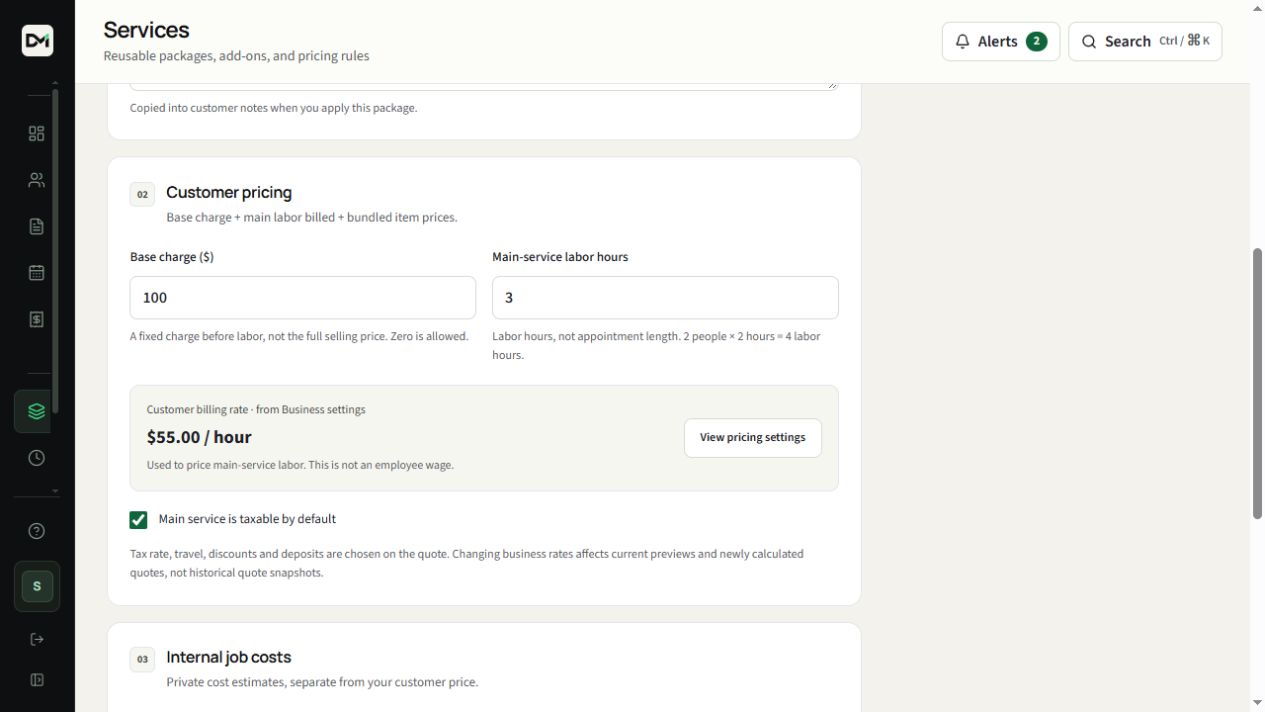
Task: Collapse the sidebar with panel icon
Action: point(37,680)
